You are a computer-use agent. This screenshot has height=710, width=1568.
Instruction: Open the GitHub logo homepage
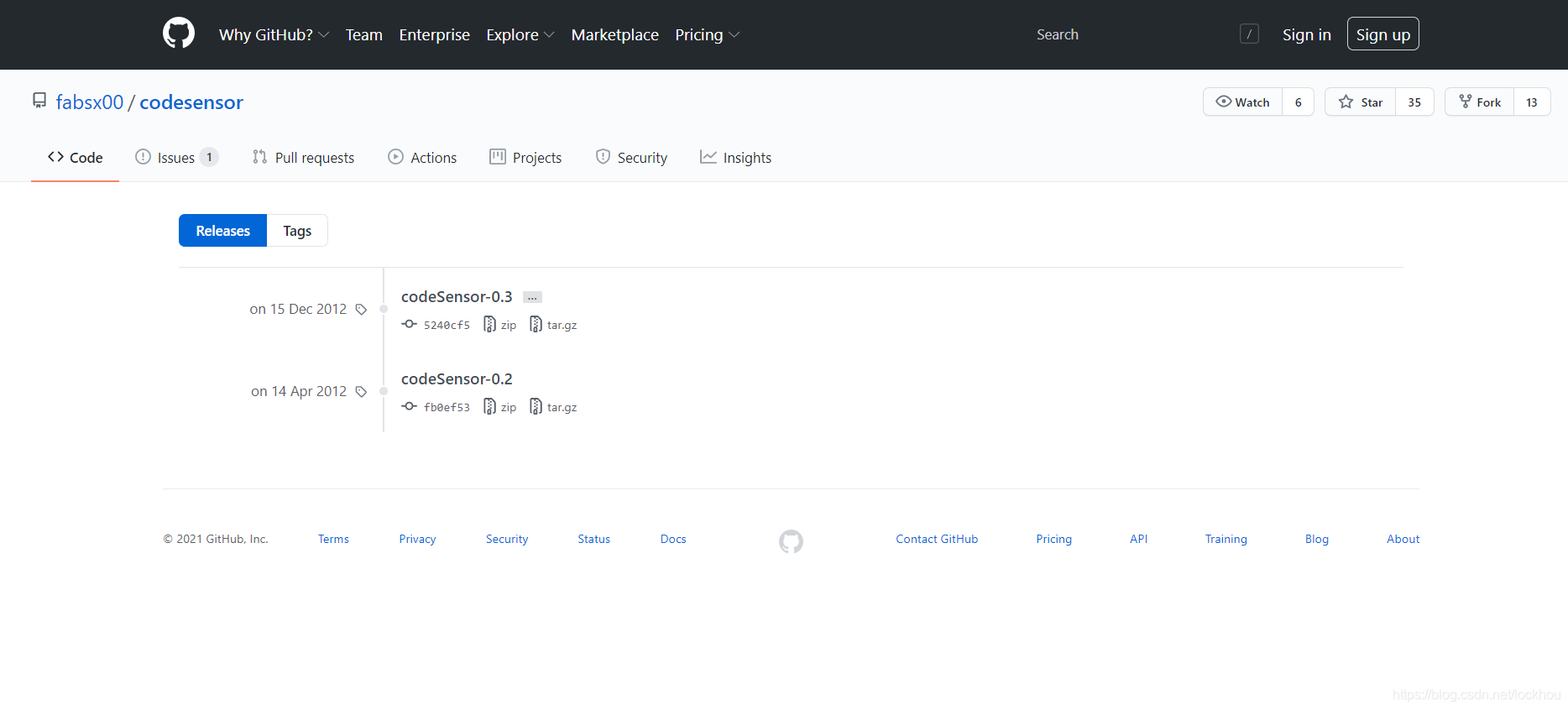coord(179,34)
